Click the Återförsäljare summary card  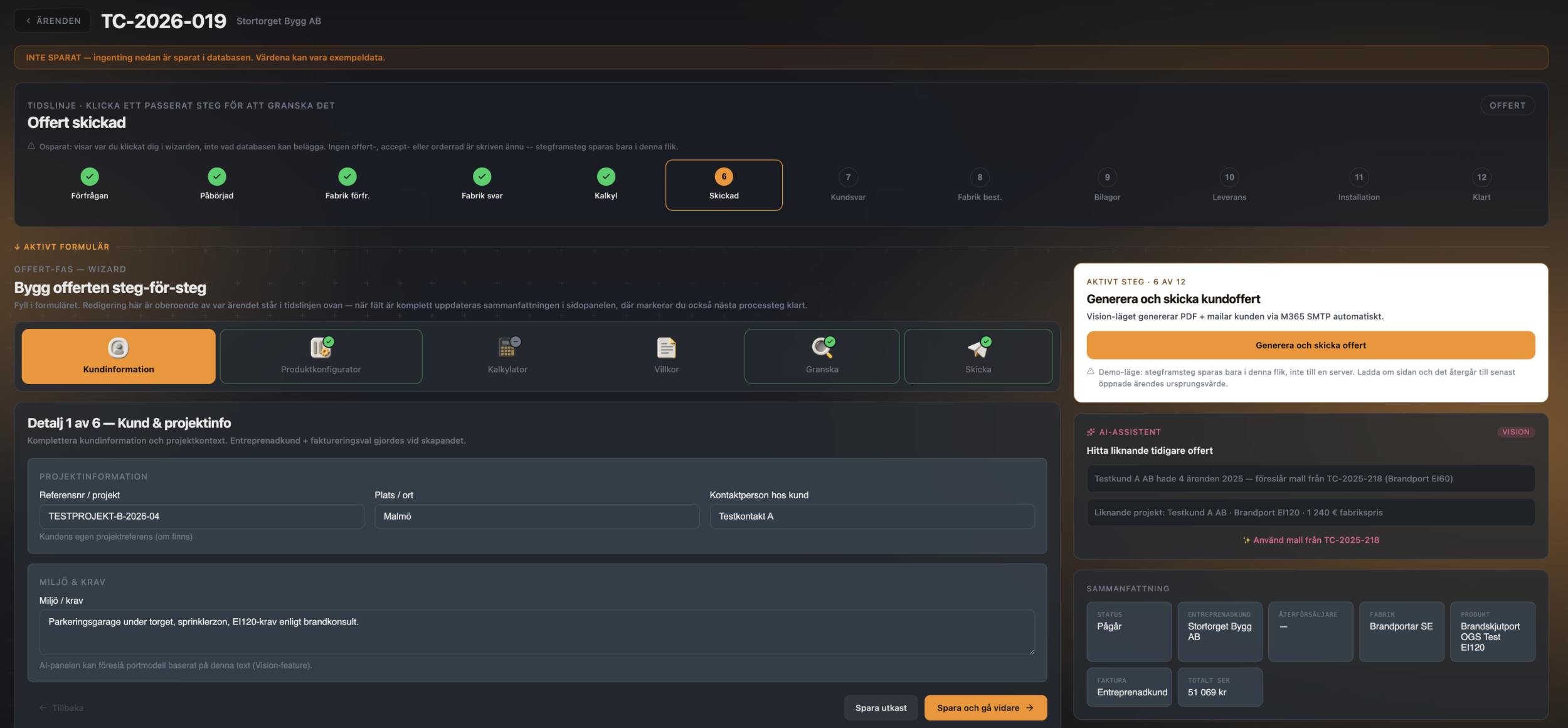[x=1311, y=631]
